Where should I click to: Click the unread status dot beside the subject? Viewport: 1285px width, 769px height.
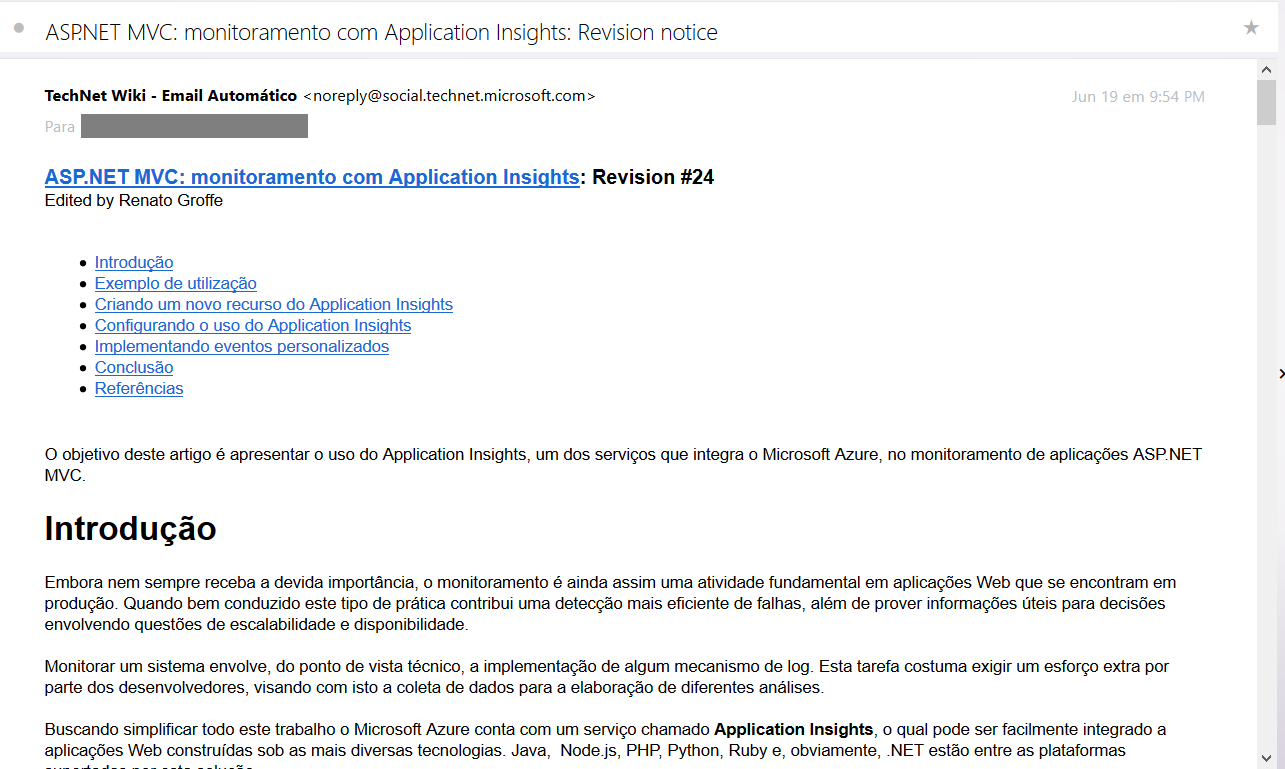pos(19,28)
